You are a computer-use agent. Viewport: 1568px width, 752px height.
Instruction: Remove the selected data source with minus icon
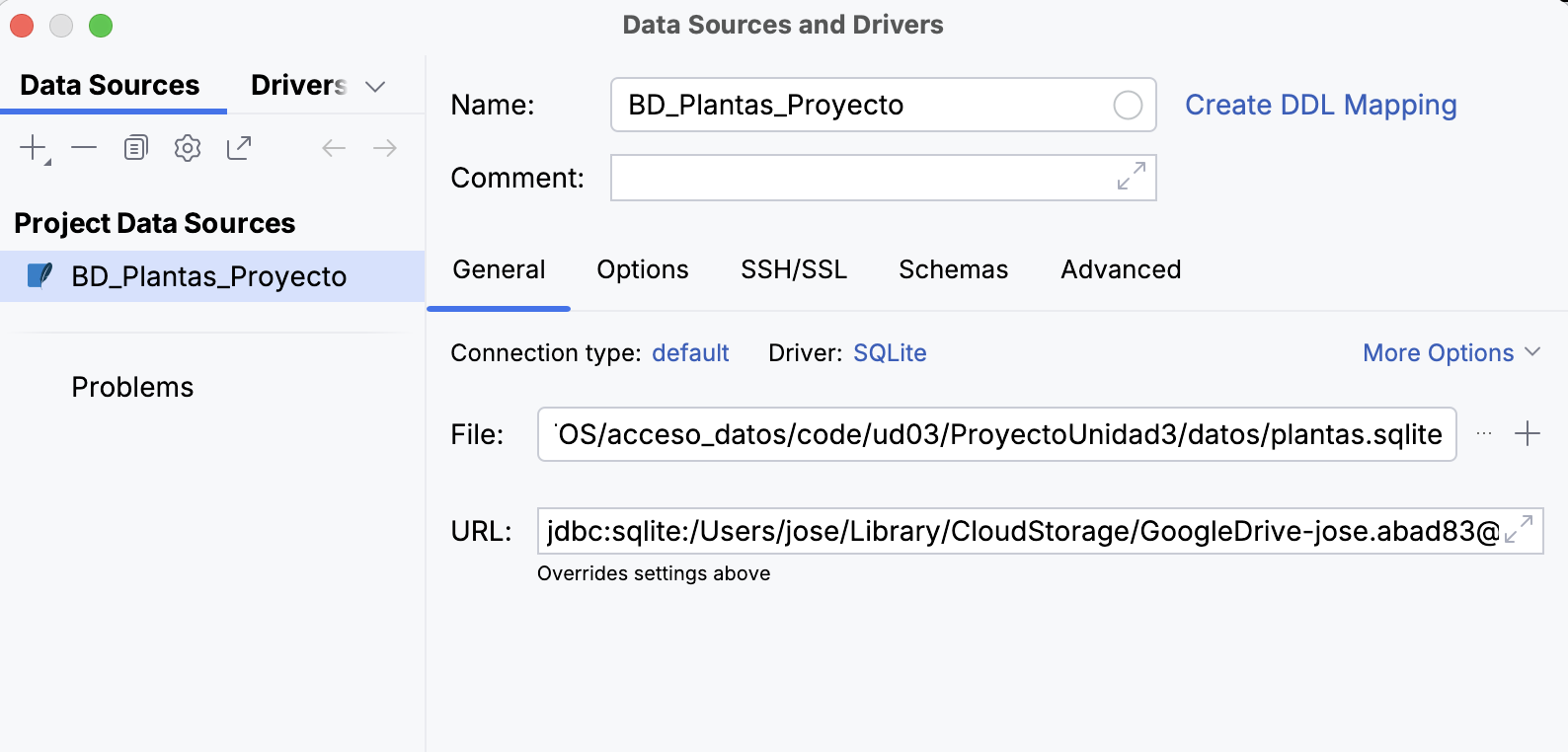[85, 148]
